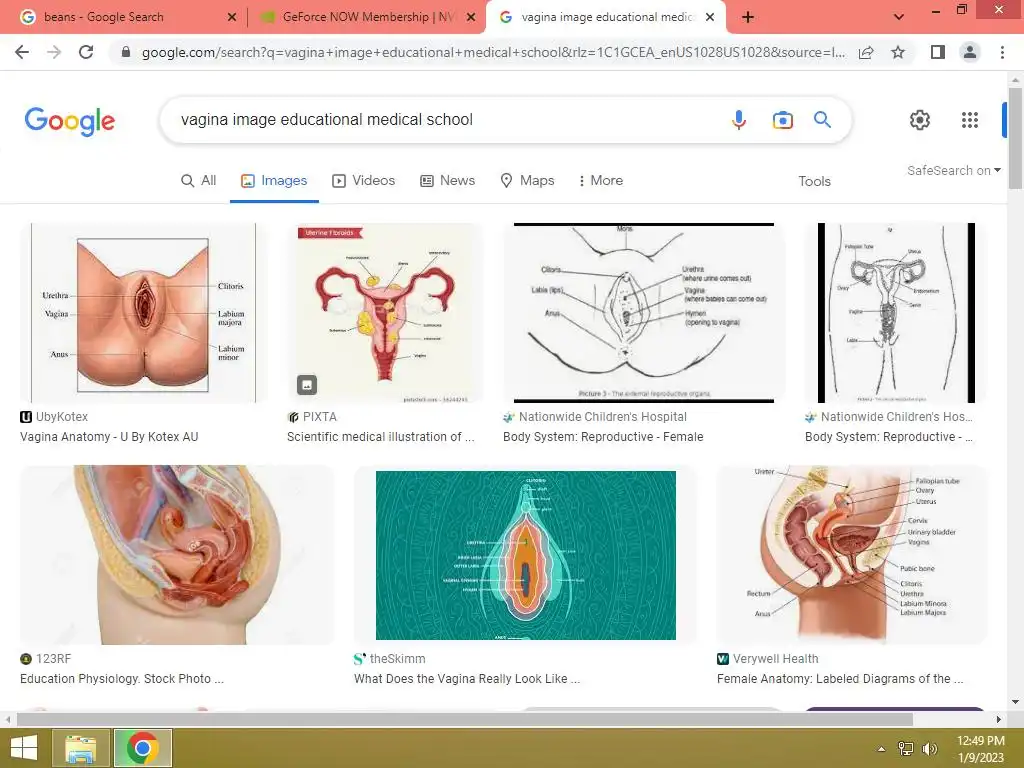Open 'What Does the Vagina Really Look Like' title

467,679
